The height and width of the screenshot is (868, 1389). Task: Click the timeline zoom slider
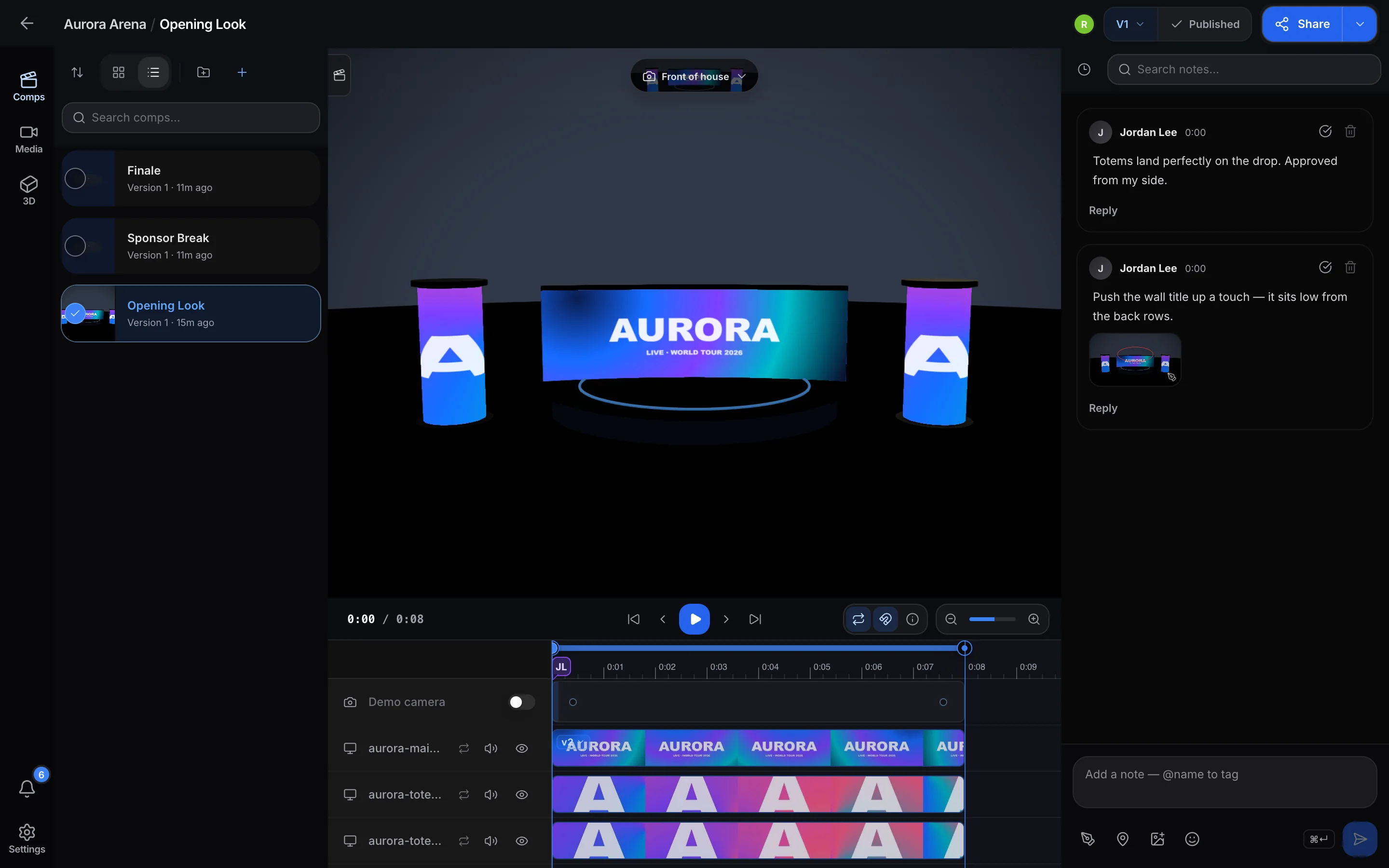(x=992, y=619)
